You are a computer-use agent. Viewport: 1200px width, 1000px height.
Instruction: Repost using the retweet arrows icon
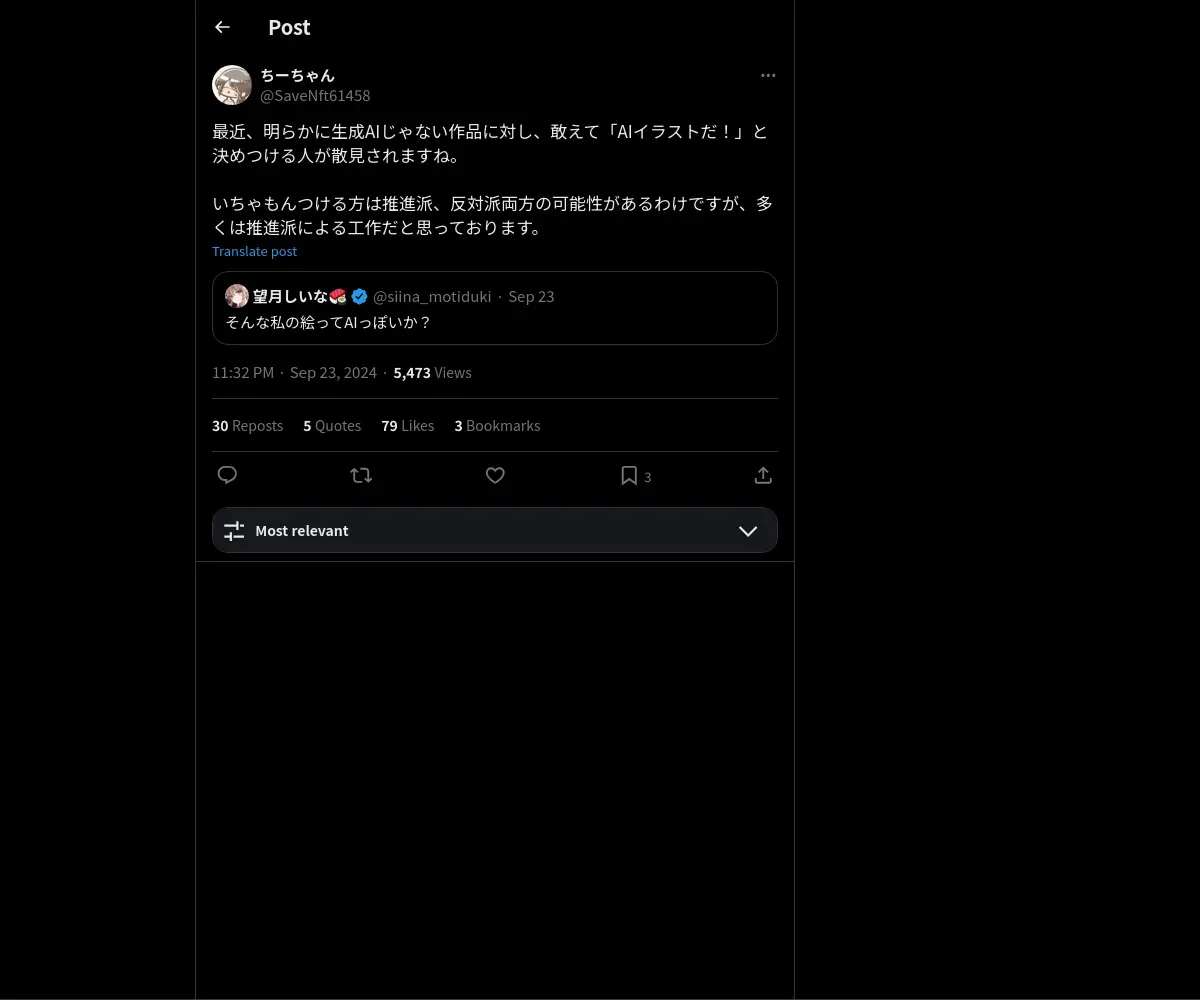coord(361,475)
